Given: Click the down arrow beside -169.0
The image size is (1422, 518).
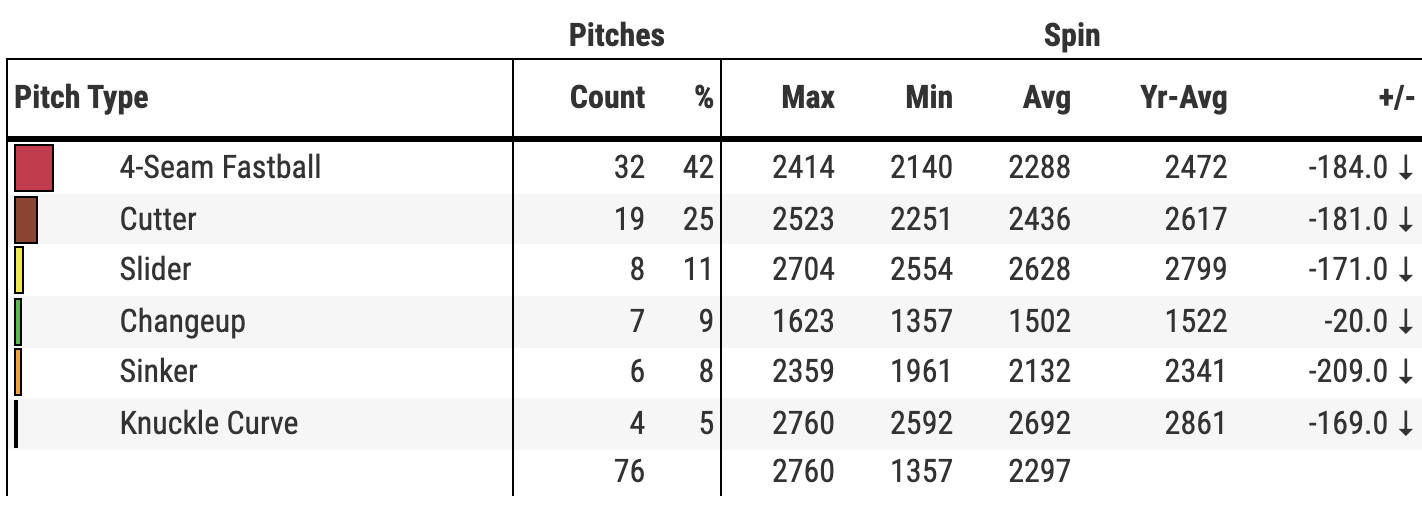Looking at the screenshot, I should coord(1406,423).
